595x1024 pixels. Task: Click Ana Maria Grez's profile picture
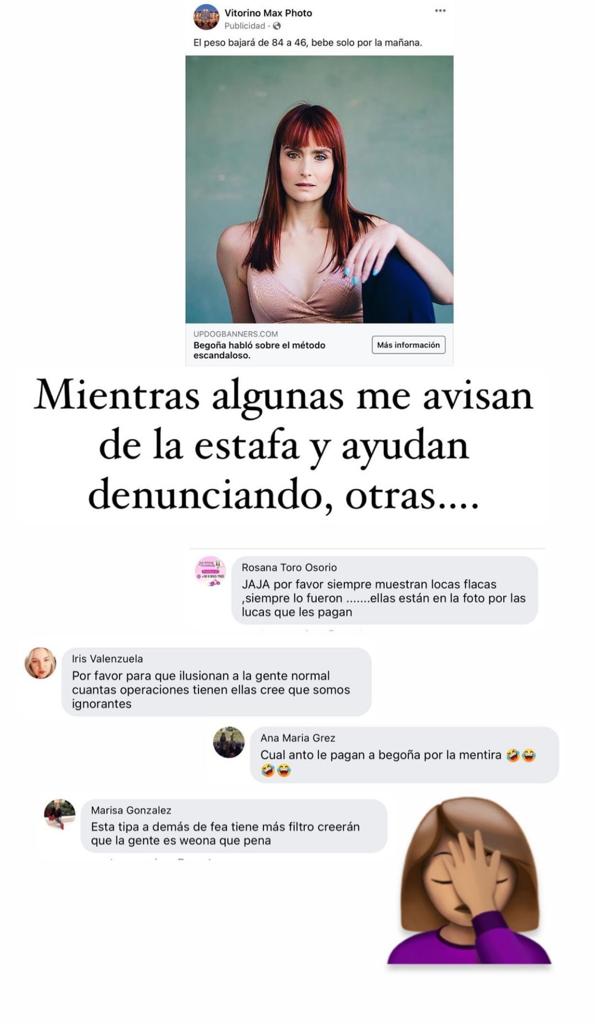click(229, 742)
